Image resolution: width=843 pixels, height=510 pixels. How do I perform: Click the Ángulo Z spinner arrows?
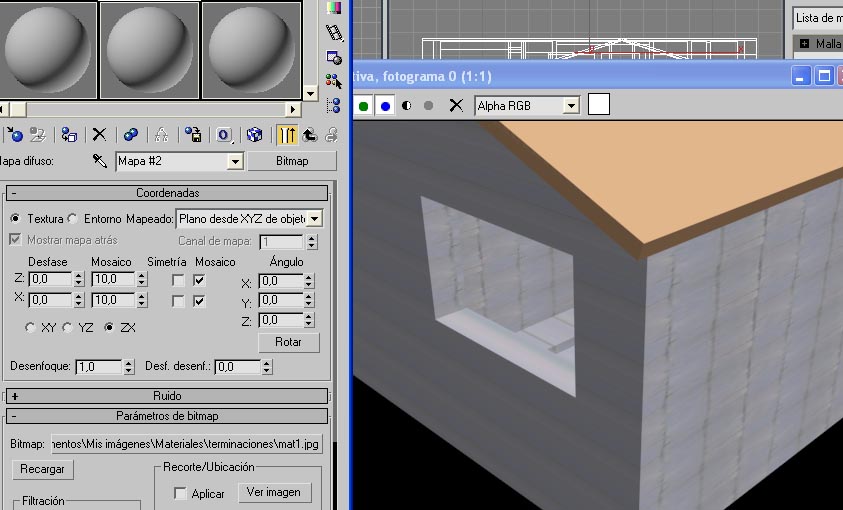coord(309,320)
